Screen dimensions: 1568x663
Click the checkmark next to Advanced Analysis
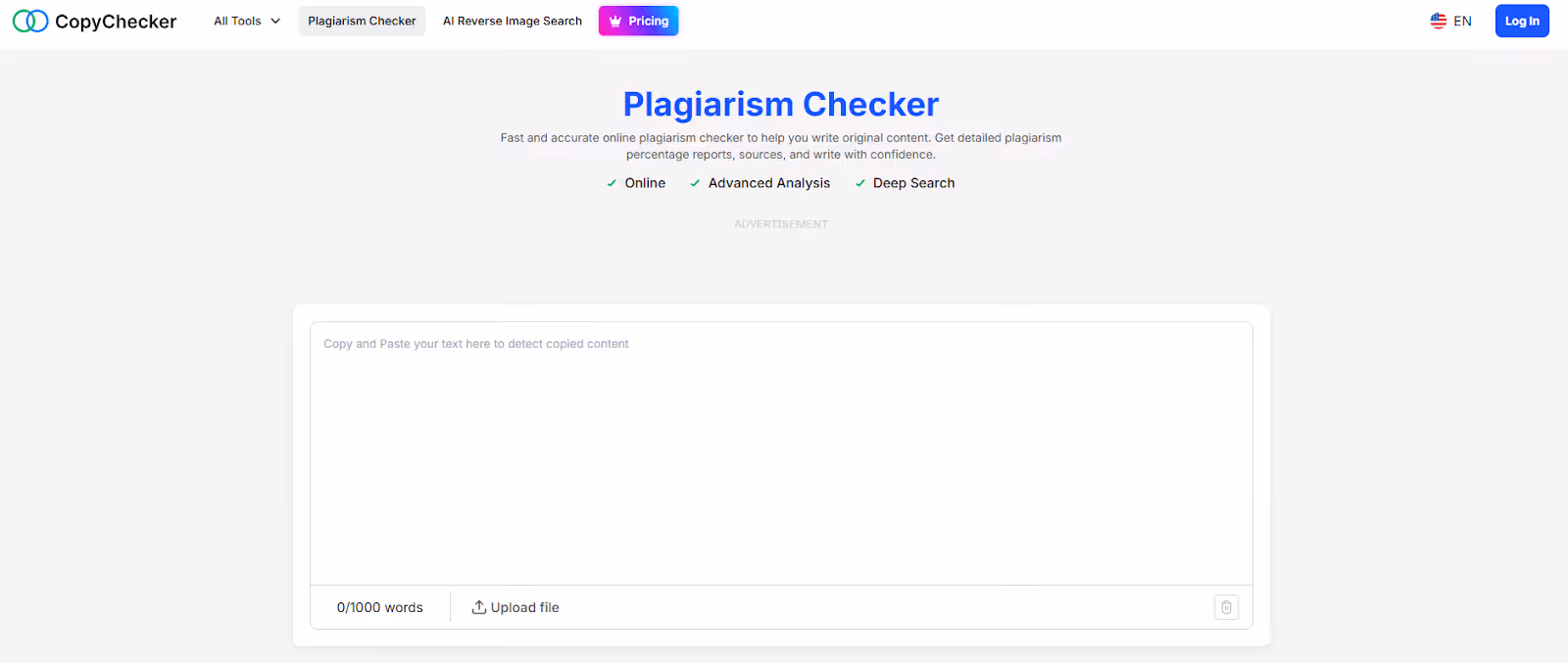694,183
